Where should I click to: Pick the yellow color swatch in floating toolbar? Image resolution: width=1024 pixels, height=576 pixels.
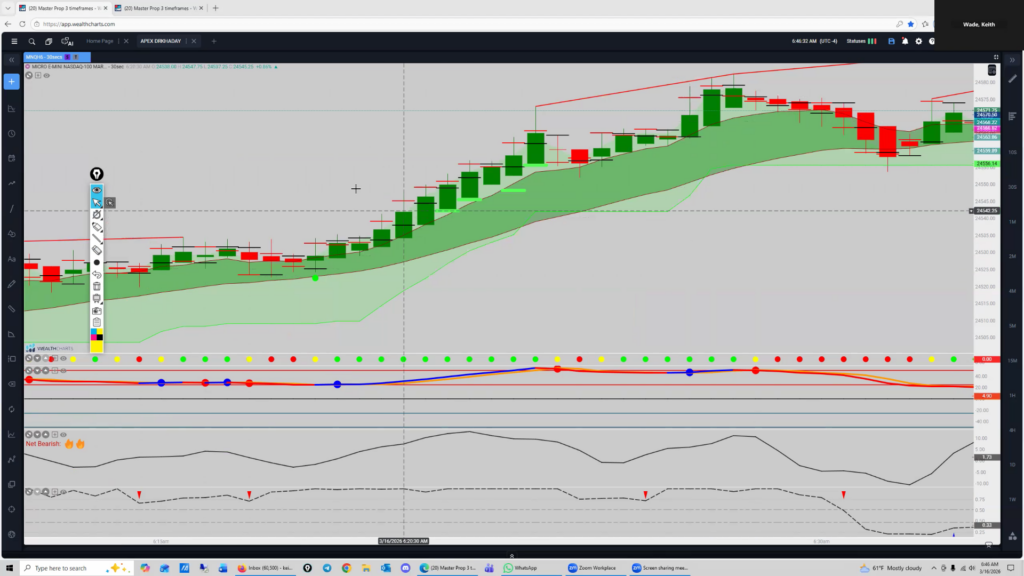[x=97, y=346]
